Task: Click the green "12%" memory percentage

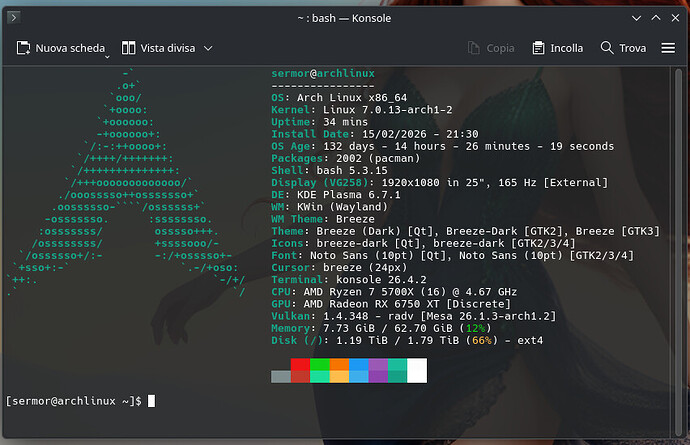Action: coord(475,328)
